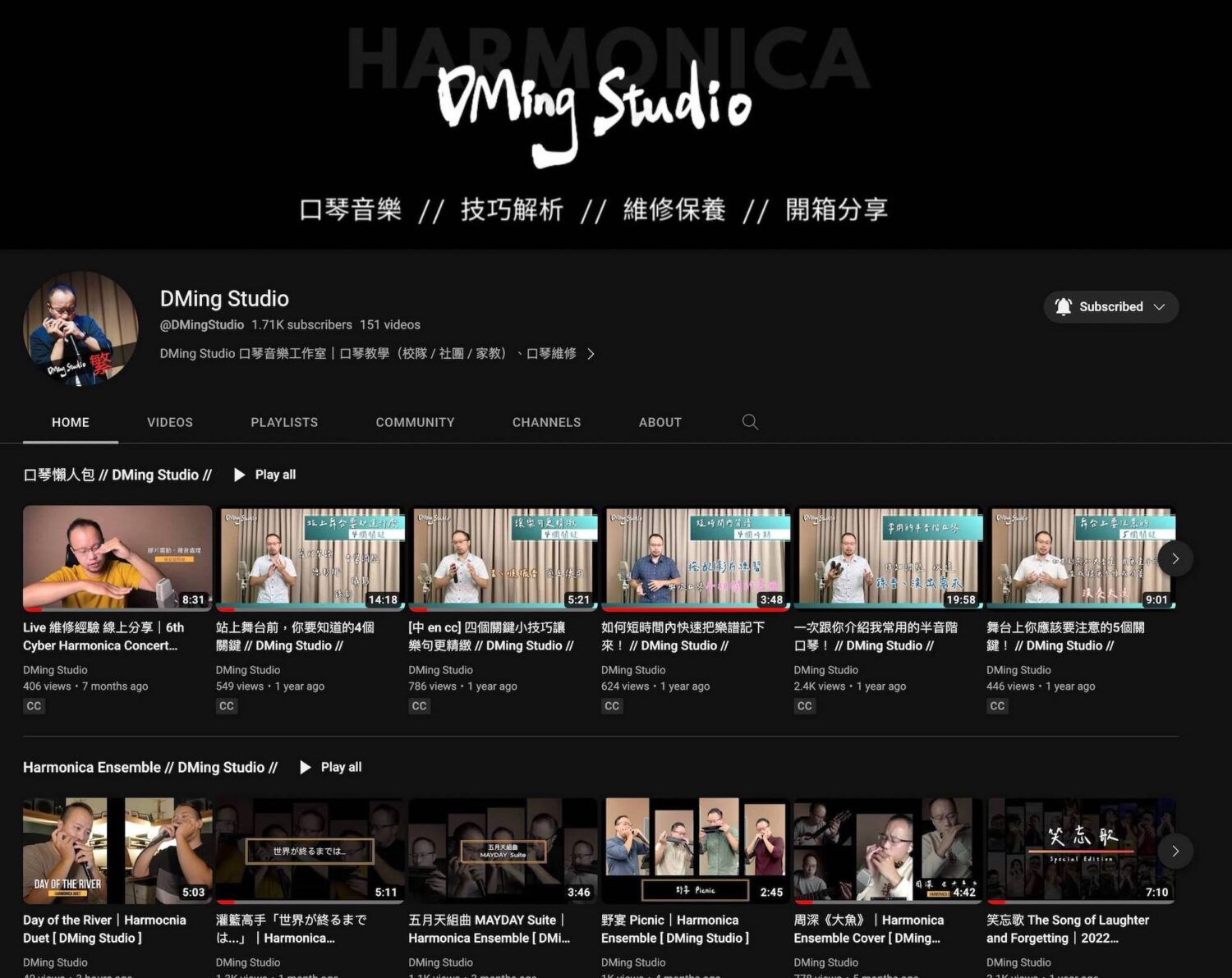Viewport: 1232px width, 978px height.
Task: Click the DMing Studio channel name link
Action: (x=223, y=299)
